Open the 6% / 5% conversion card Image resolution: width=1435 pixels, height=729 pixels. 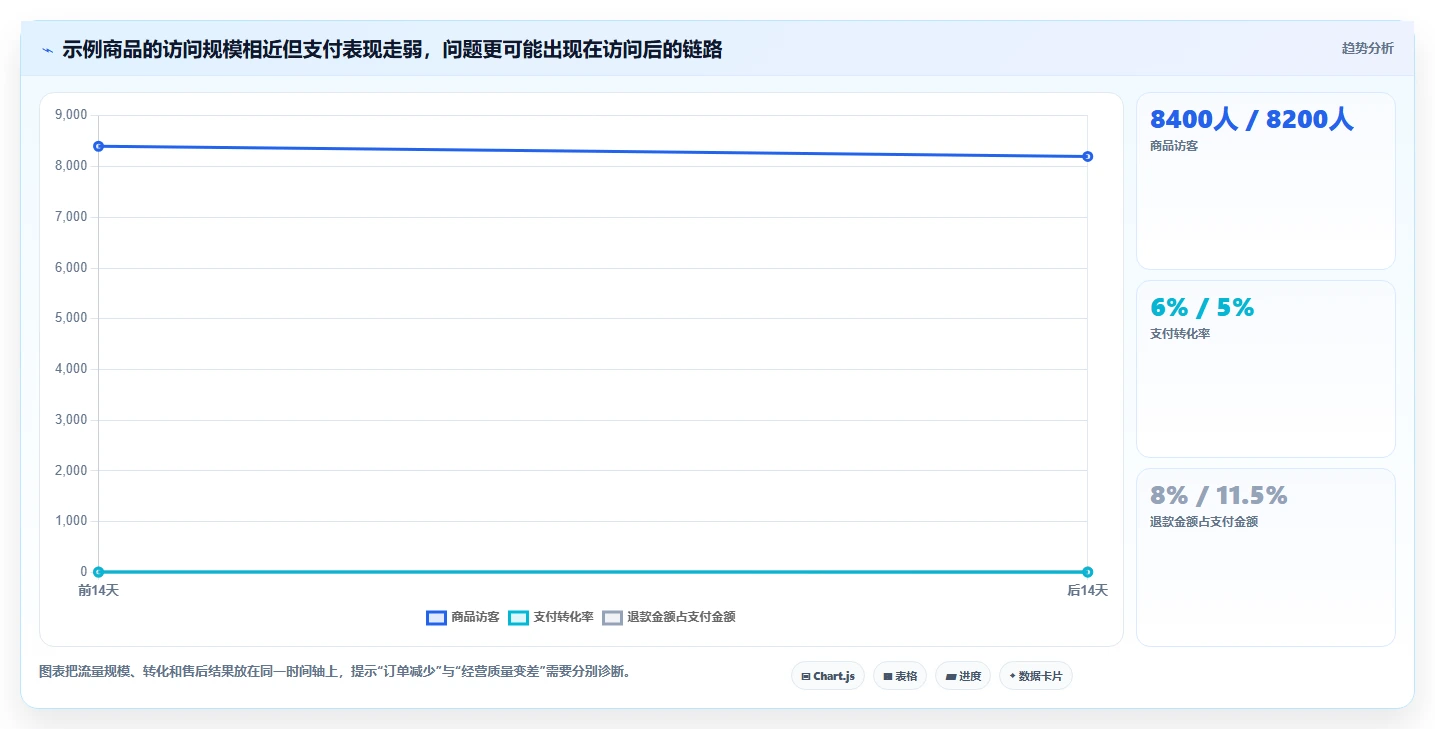point(1266,369)
